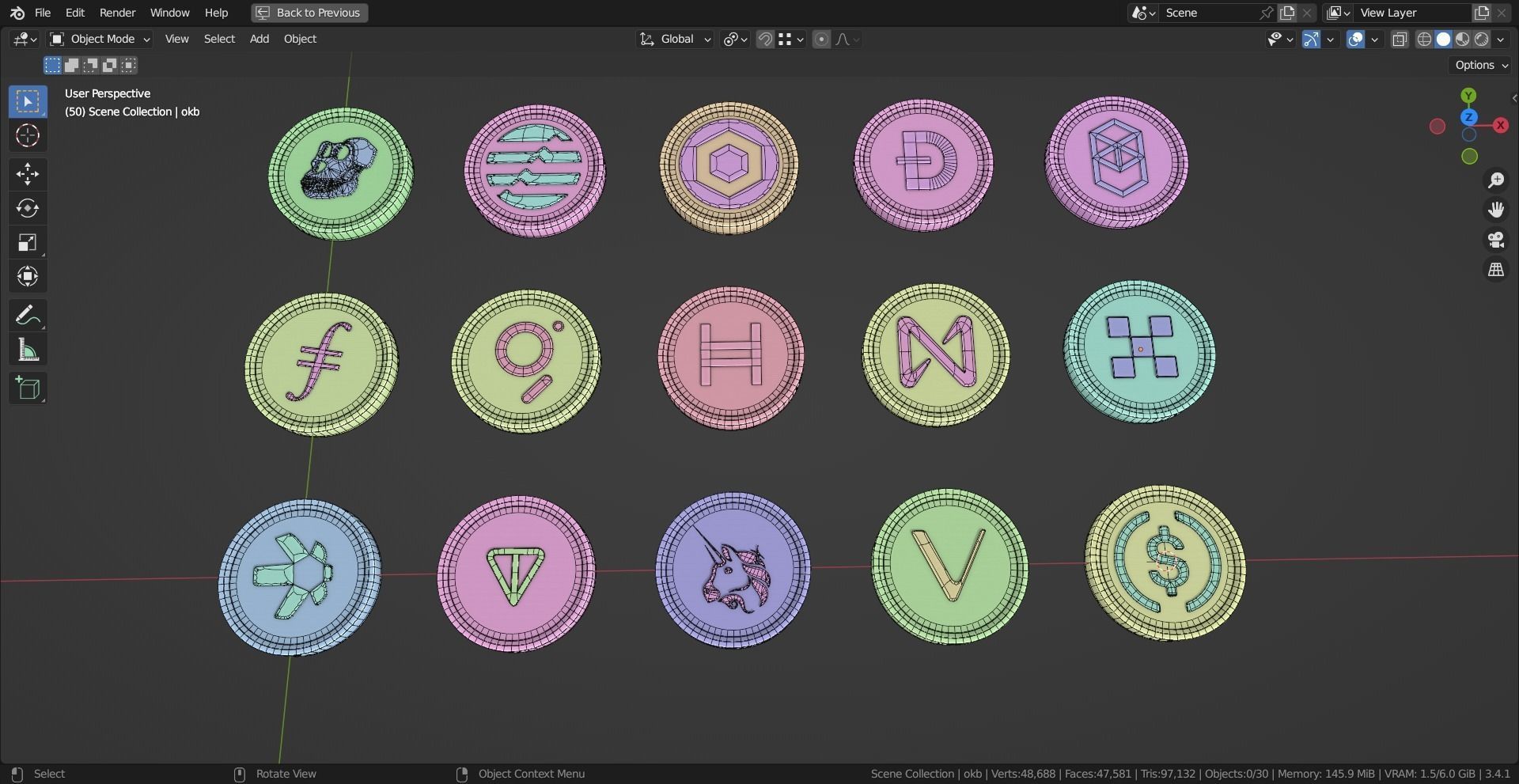Toggle X-ray mode
The height and width of the screenshot is (784, 1519).
coord(1400,39)
